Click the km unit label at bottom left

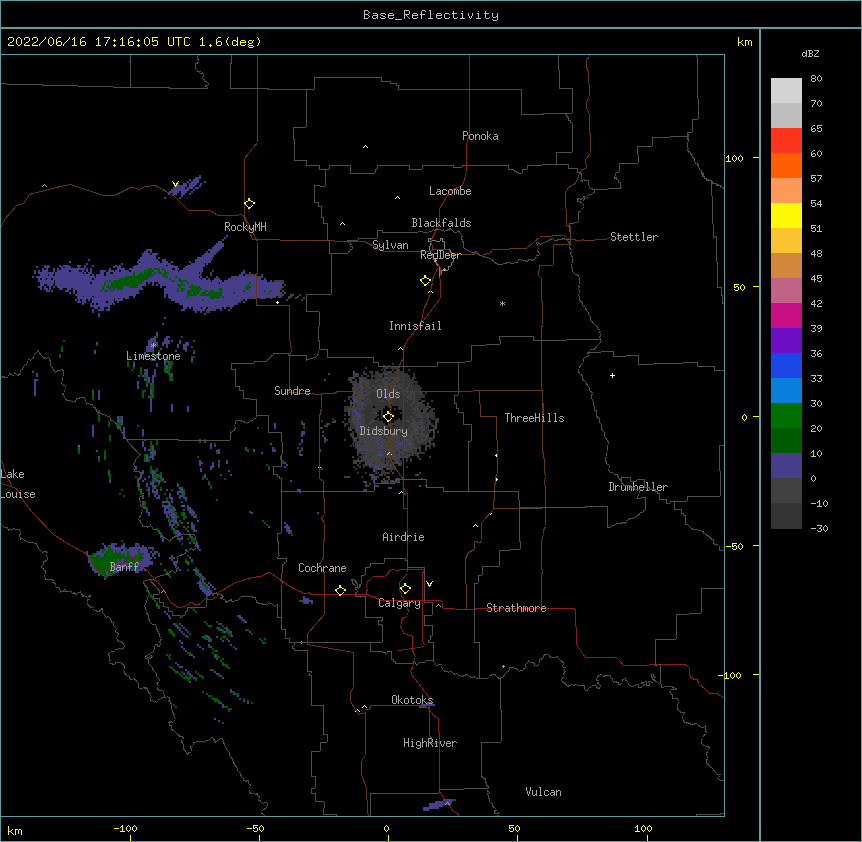click(15, 831)
